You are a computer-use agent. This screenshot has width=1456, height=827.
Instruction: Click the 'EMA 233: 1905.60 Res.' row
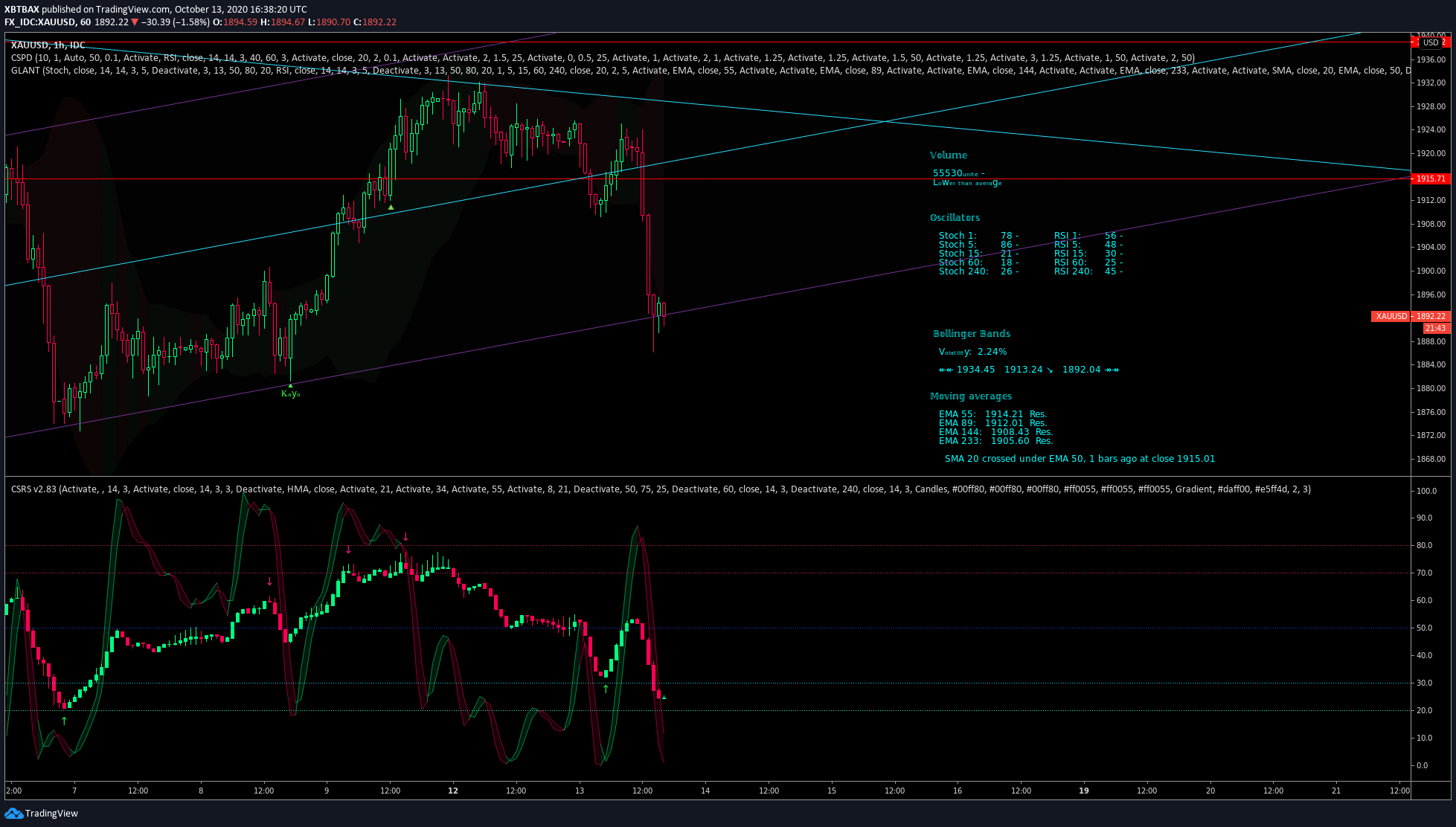click(995, 441)
